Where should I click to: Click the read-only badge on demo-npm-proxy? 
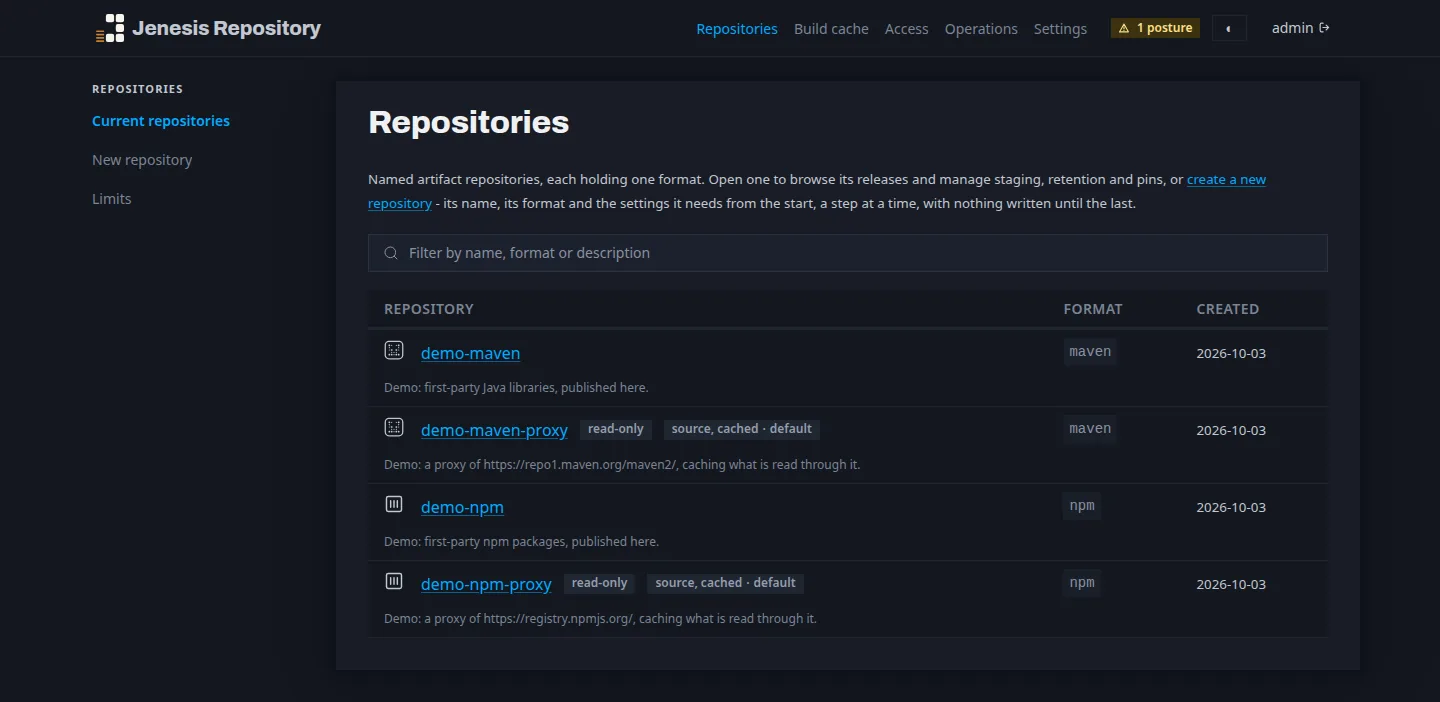pos(600,583)
